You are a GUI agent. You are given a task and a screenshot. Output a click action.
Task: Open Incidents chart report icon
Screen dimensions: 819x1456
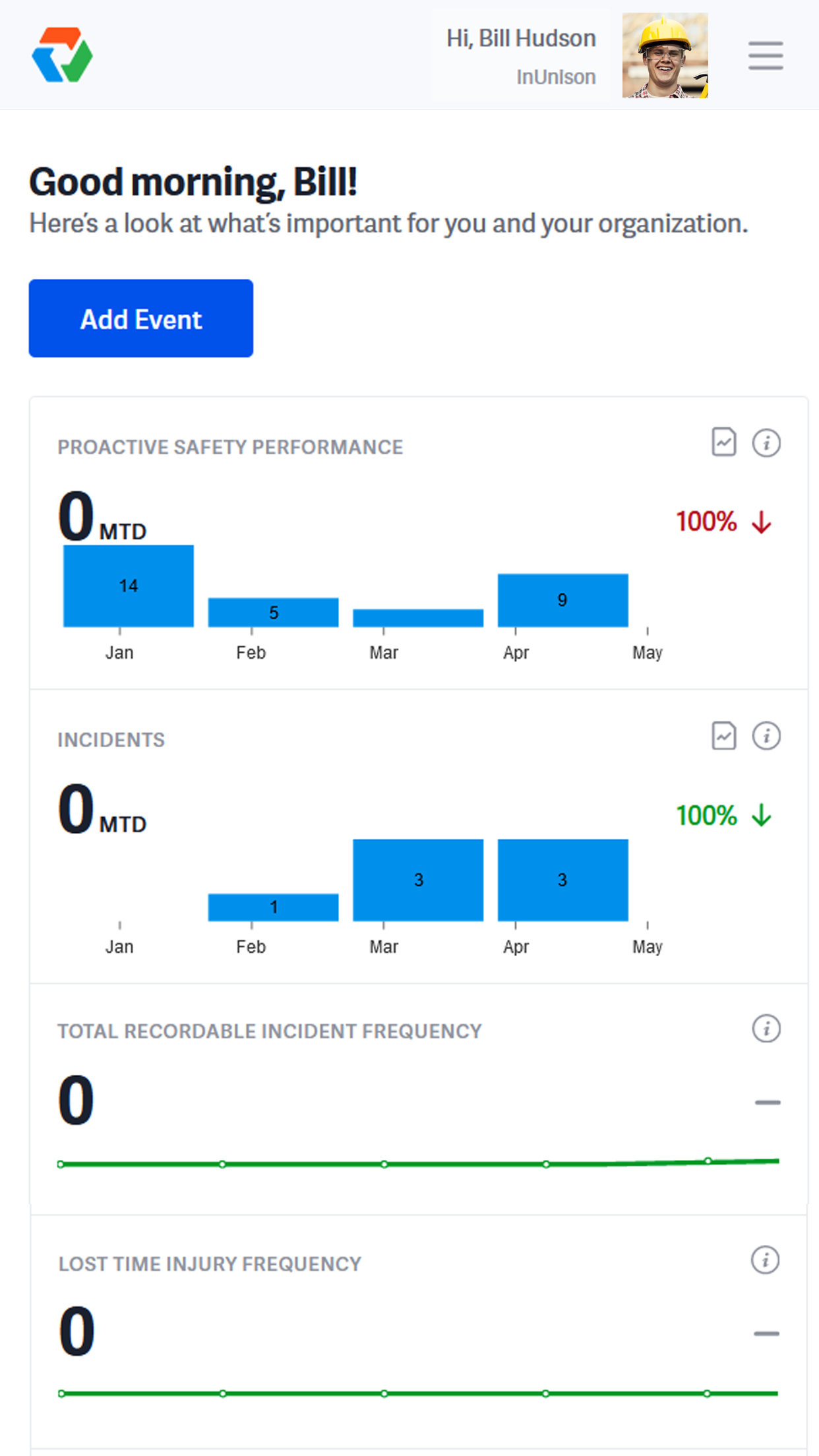(x=723, y=736)
